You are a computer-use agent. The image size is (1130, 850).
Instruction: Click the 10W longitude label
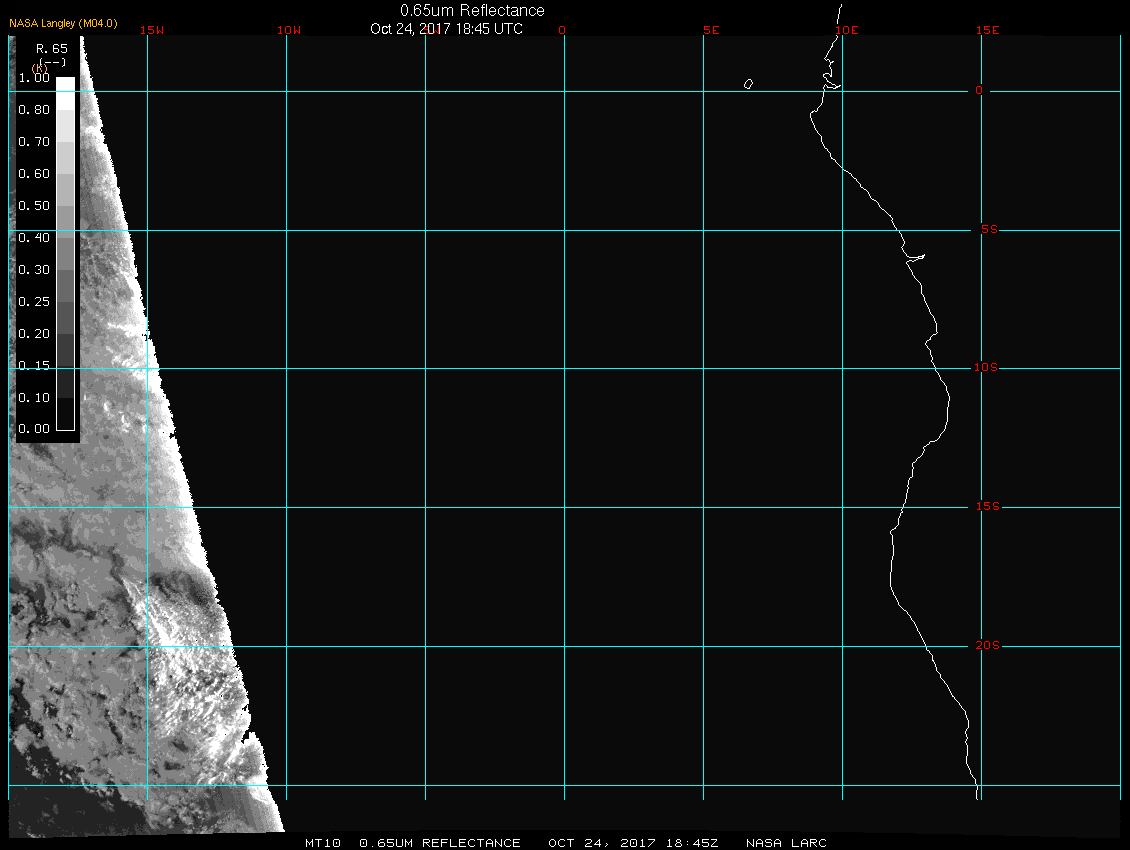point(288,31)
